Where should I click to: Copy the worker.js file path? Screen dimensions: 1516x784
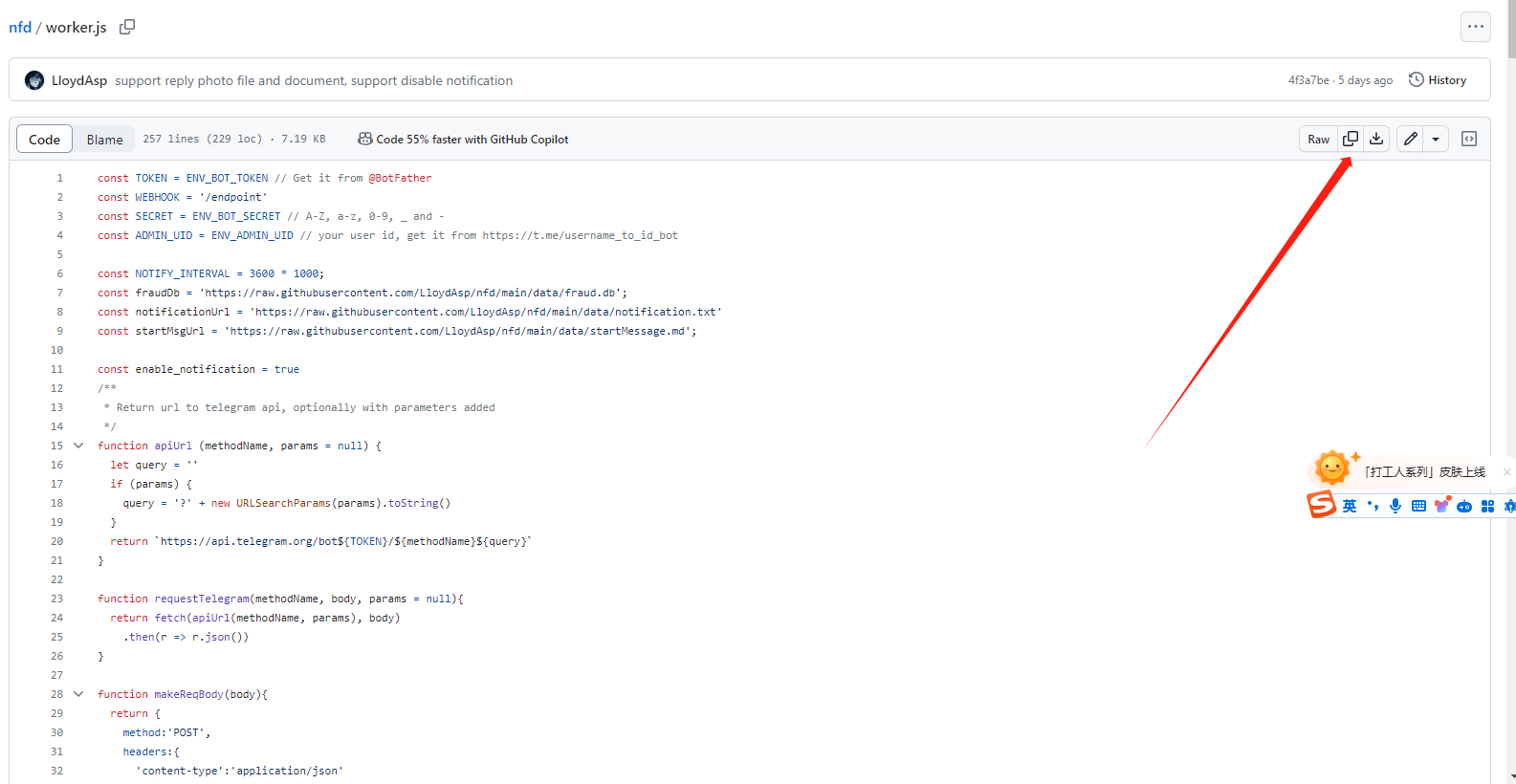pos(127,27)
